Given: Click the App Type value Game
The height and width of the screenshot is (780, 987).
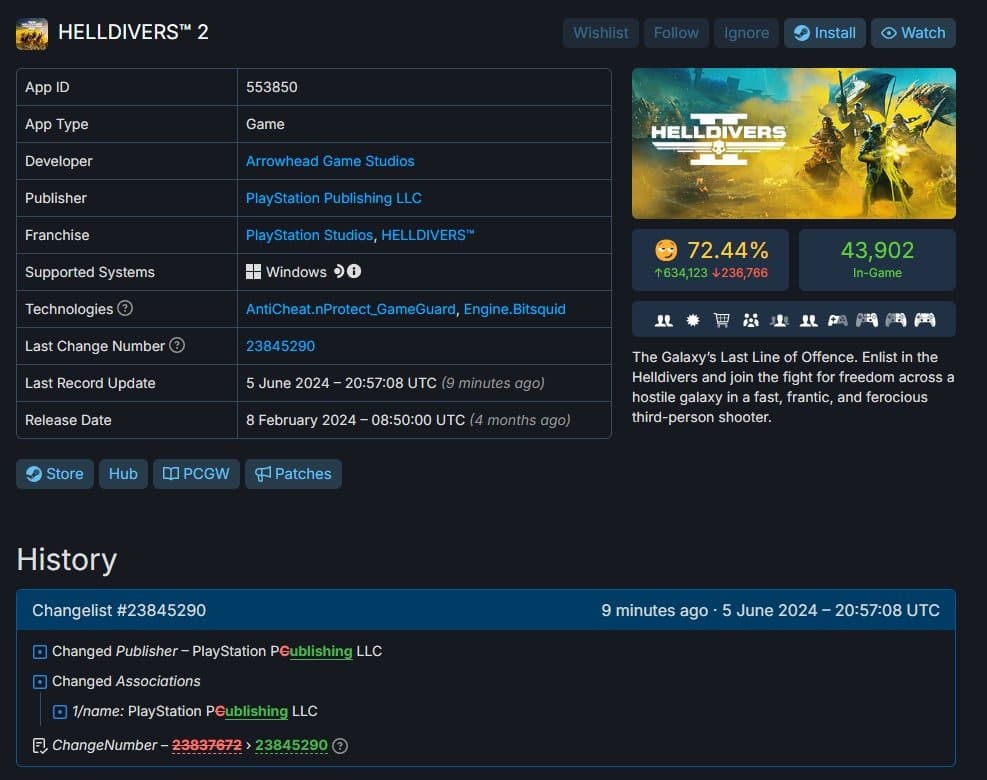Looking at the screenshot, I should pos(265,124).
